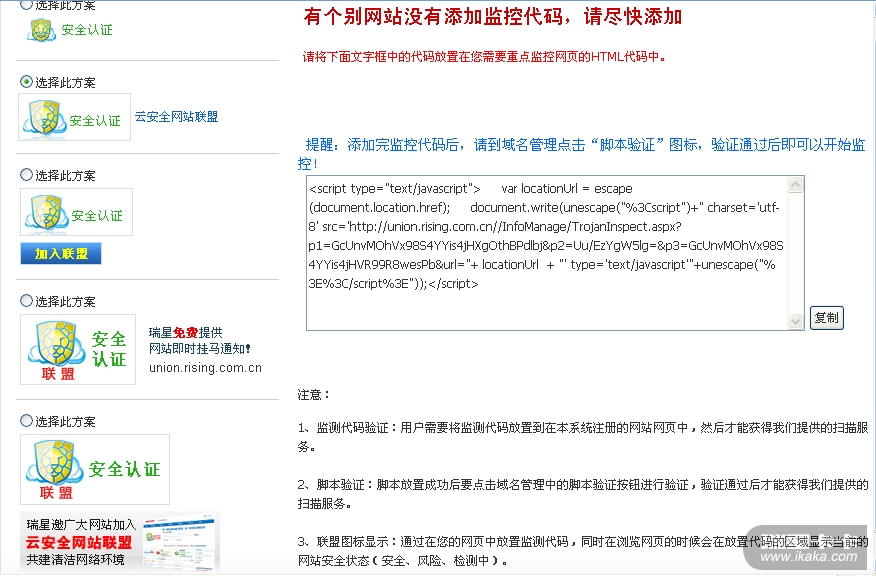Screen dimensions: 876x576
Task: Click note 3 about 联盟图标显示
Action: coord(583,551)
